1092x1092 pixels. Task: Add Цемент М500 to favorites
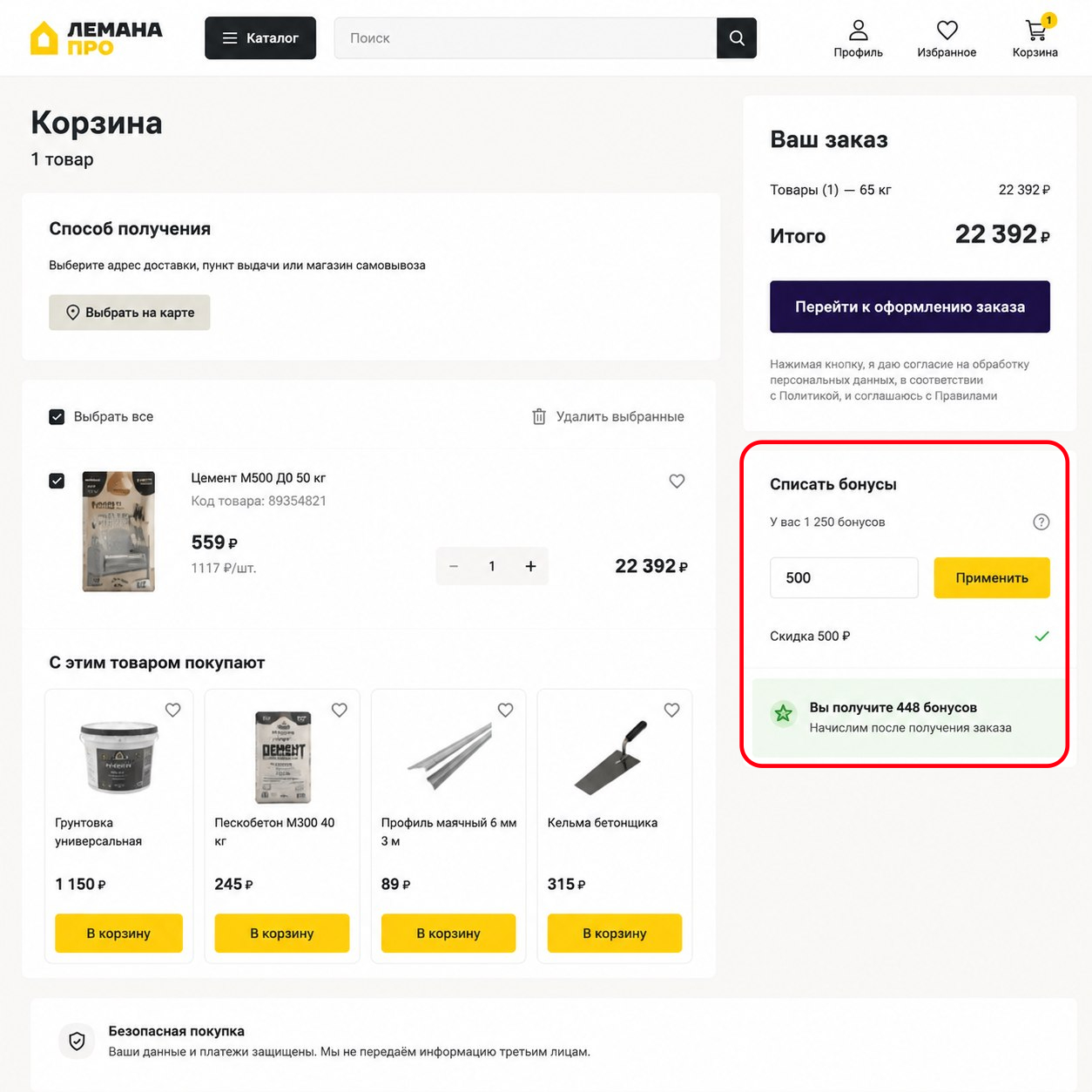677,481
